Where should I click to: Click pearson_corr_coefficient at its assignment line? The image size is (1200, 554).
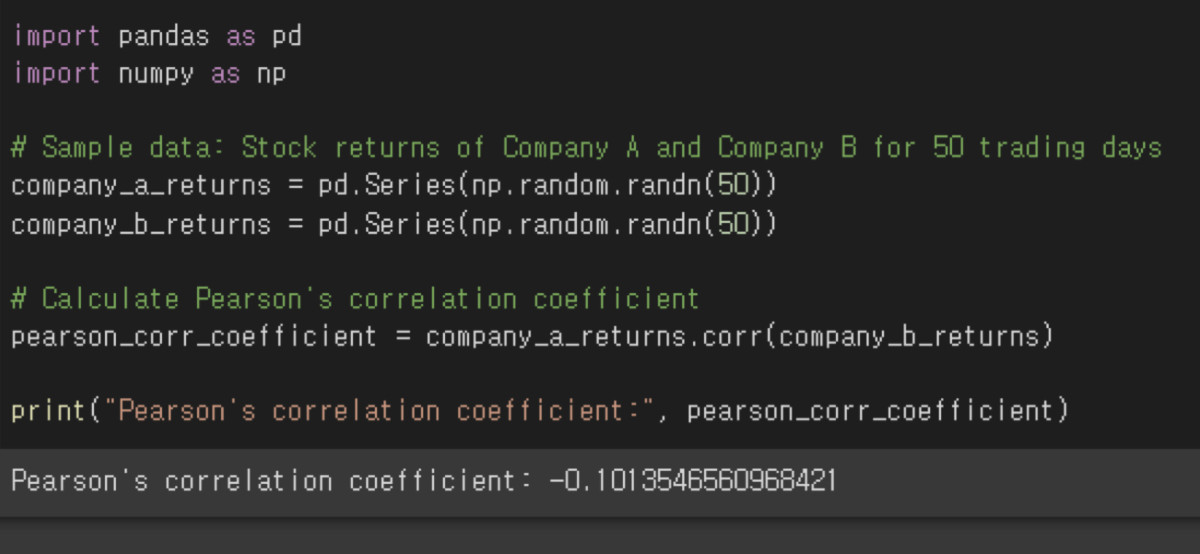(x=195, y=336)
